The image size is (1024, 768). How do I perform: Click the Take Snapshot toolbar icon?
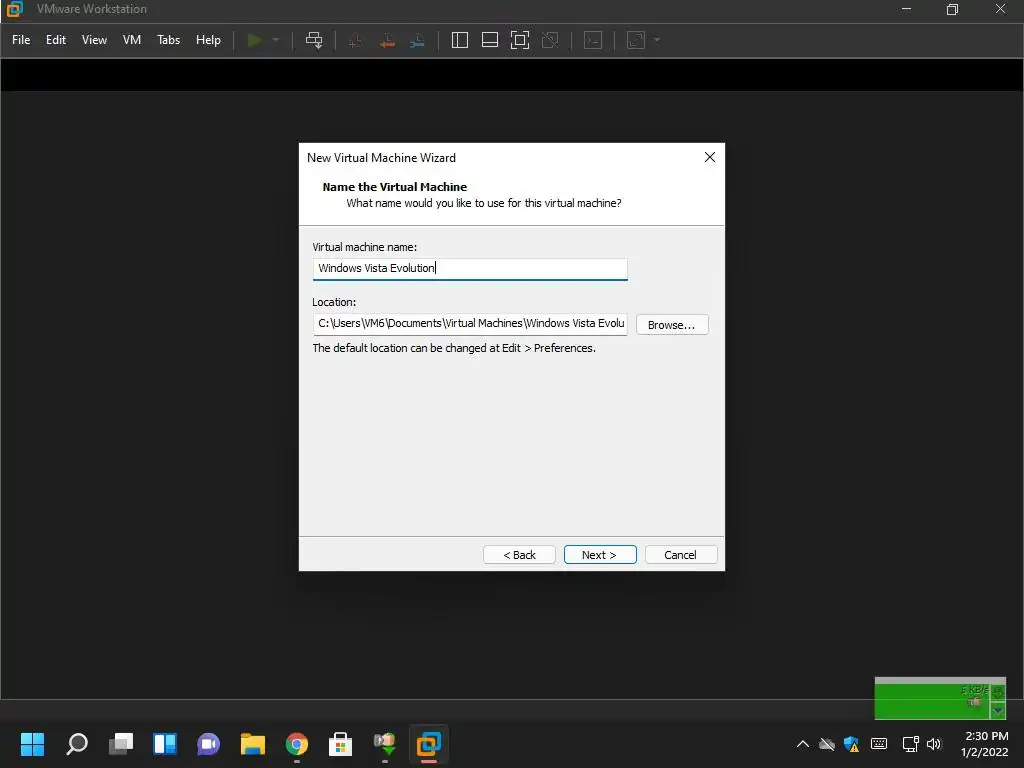pyautogui.click(x=355, y=40)
